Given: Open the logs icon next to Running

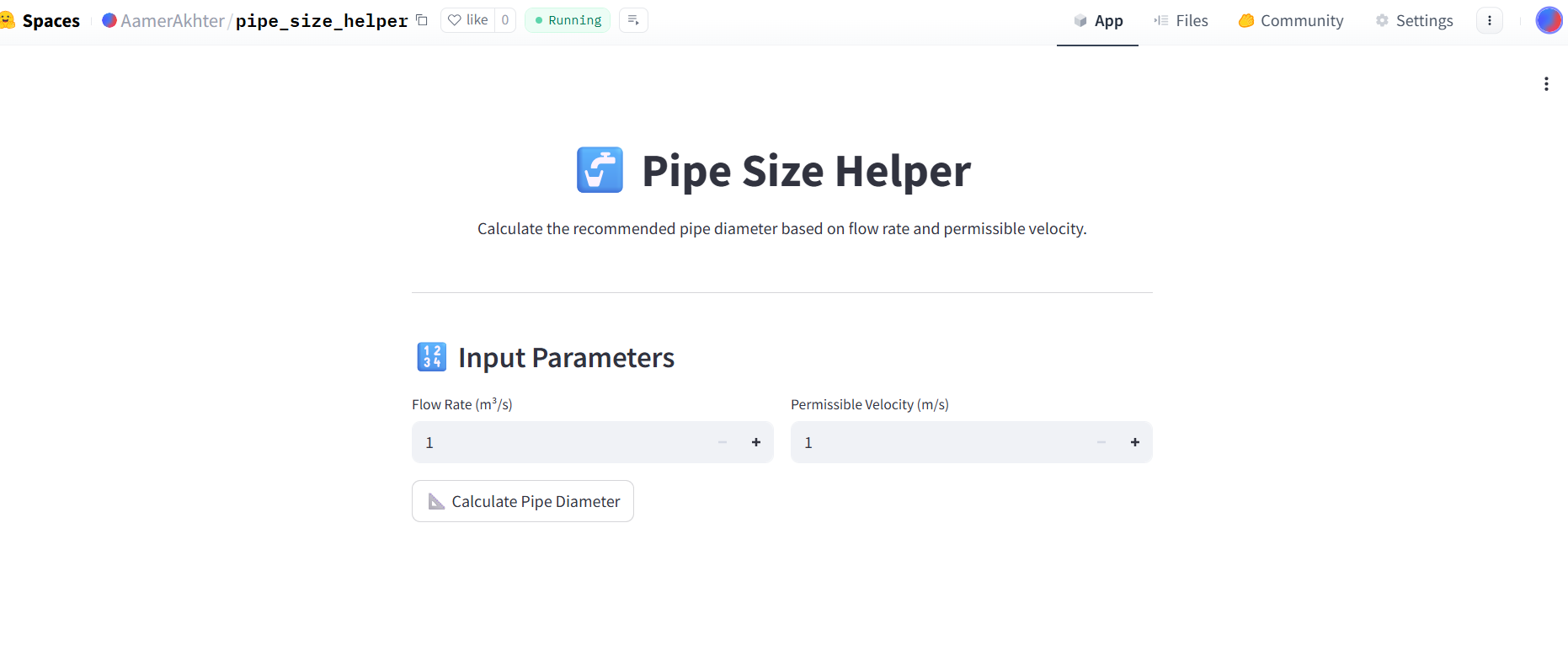Looking at the screenshot, I should click(633, 20).
